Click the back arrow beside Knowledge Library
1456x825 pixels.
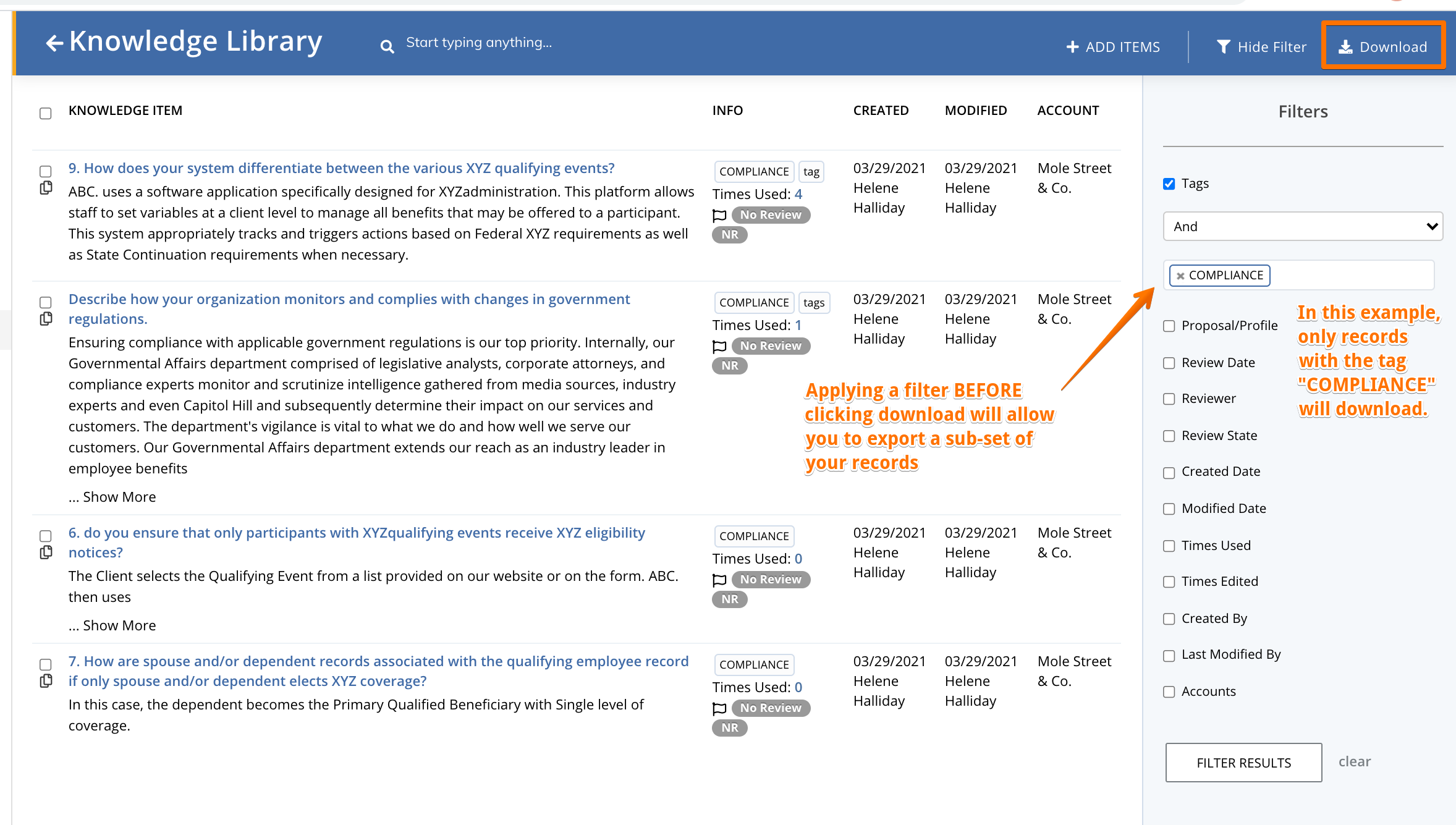54,43
